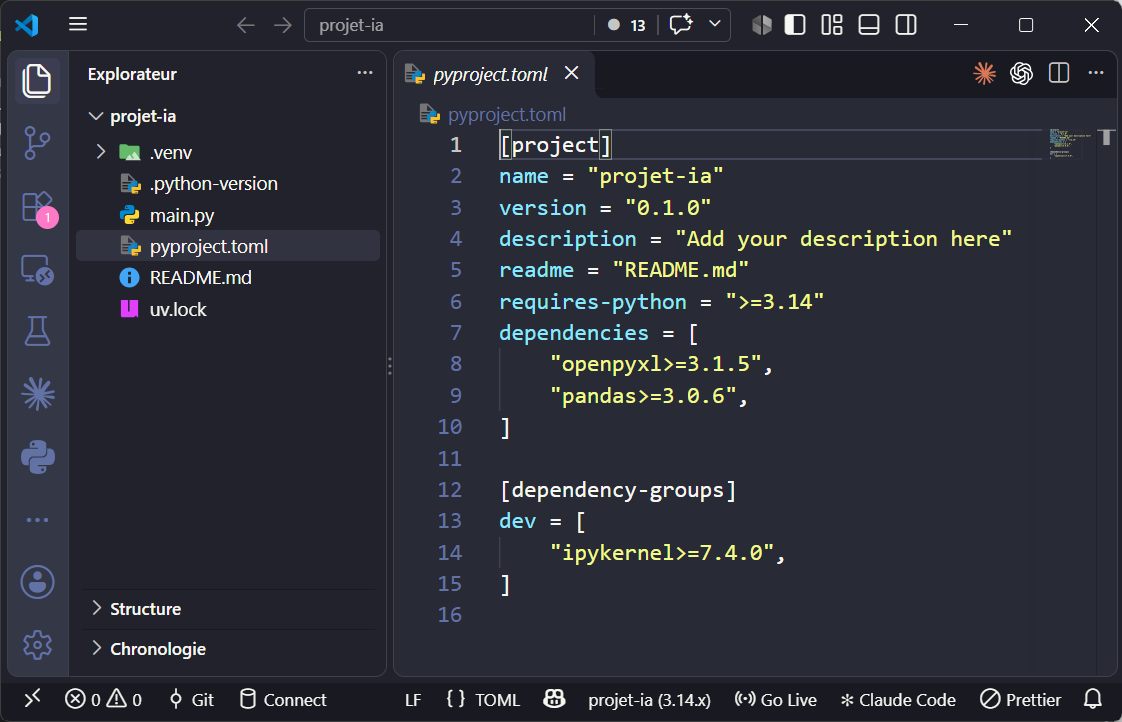This screenshot has width=1122, height=722.
Task: Navigate forward in editor history
Action: pyautogui.click(x=283, y=25)
